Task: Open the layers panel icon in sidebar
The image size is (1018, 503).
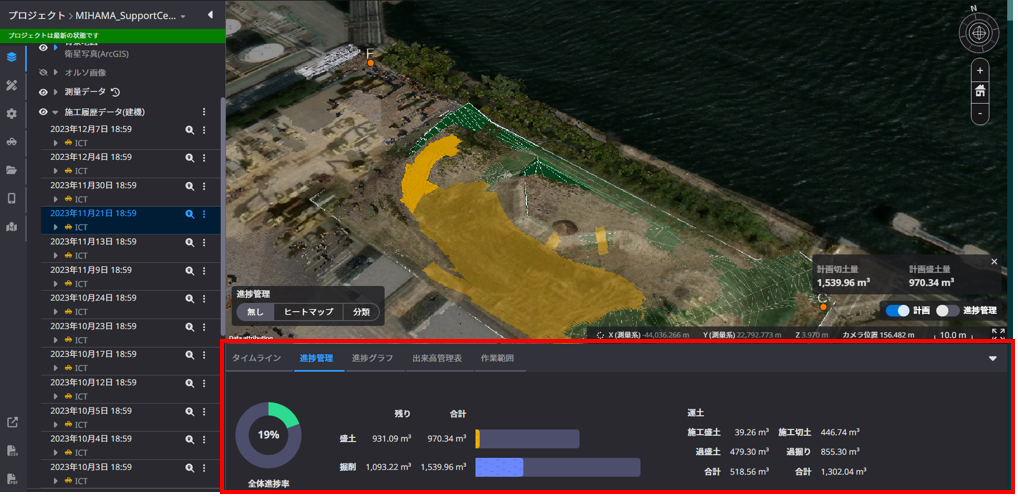Action: coord(12,56)
